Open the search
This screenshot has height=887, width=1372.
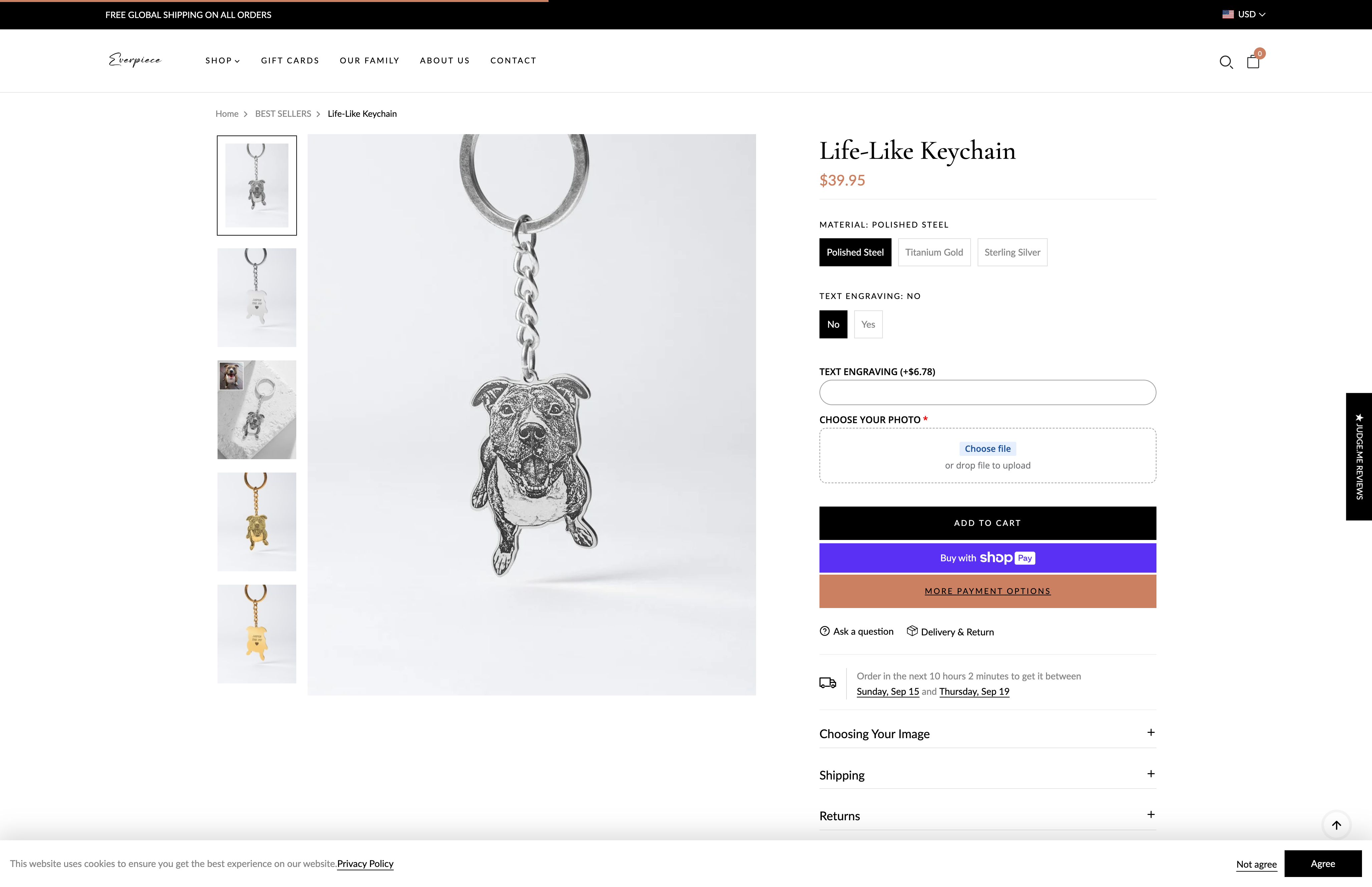(1226, 62)
